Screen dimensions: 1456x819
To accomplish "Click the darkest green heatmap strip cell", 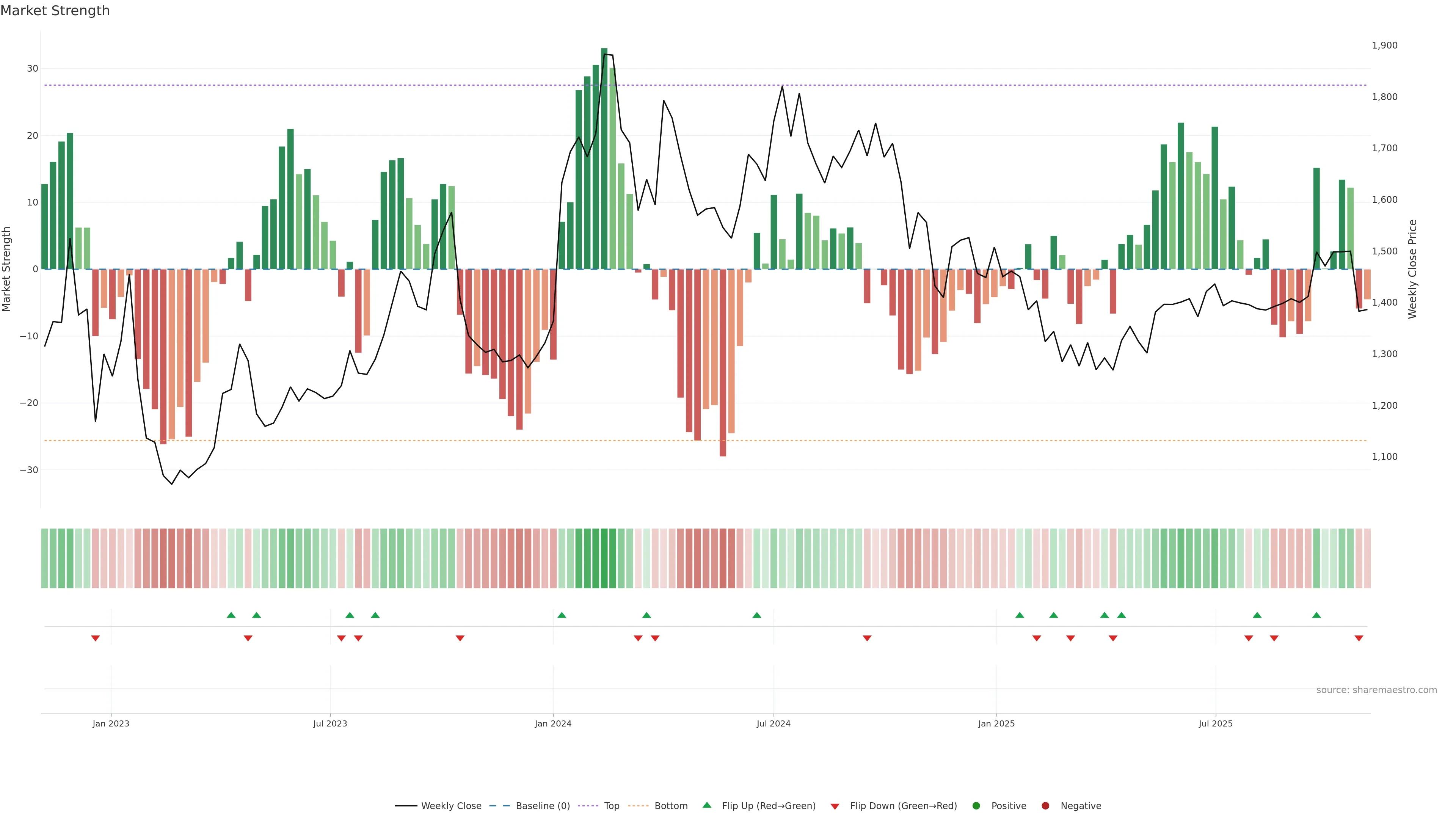I will pos(604,559).
